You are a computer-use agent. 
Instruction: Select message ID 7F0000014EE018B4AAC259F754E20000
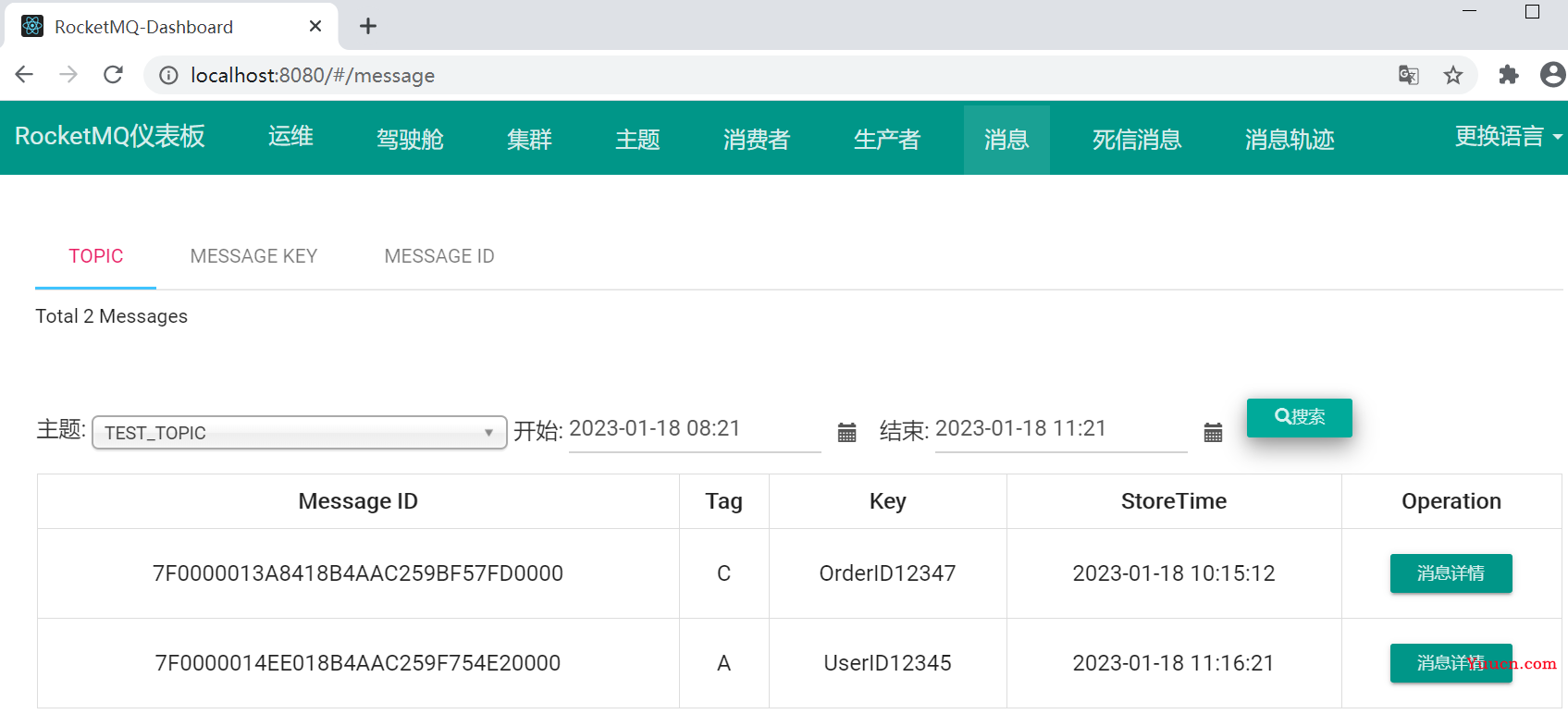[x=358, y=663]
